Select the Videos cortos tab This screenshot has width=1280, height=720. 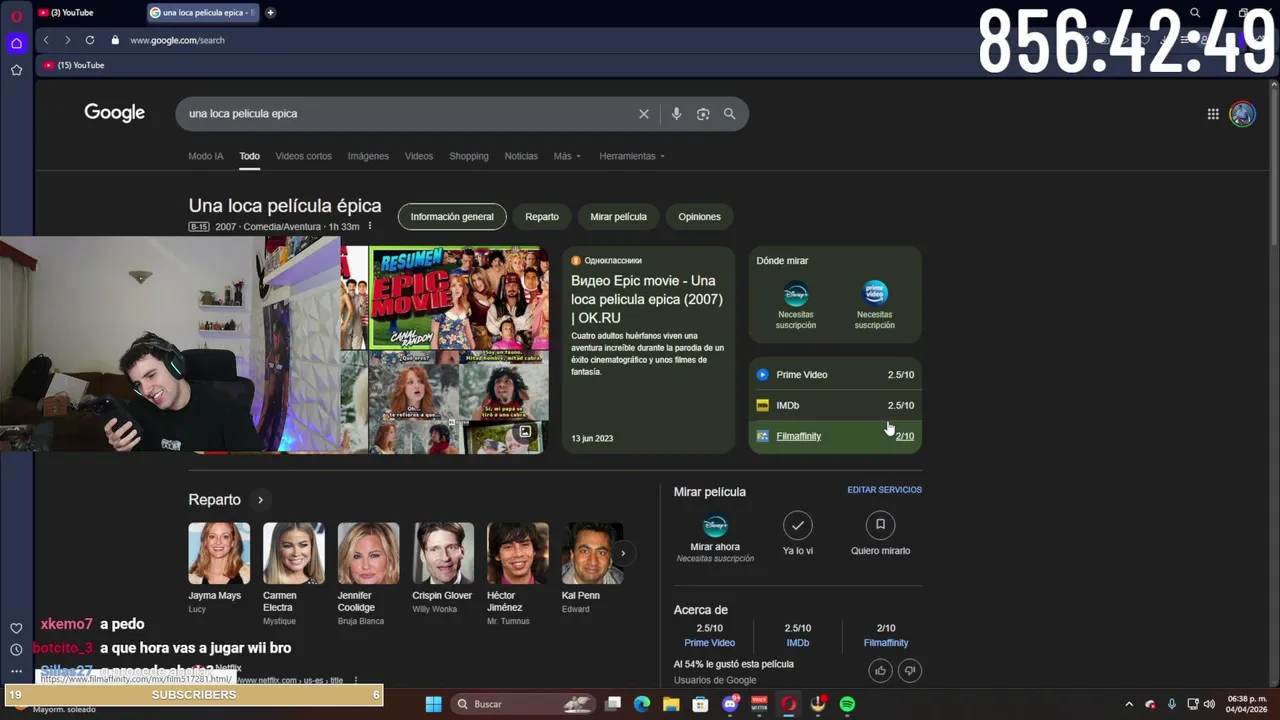[x=303, y=156]
